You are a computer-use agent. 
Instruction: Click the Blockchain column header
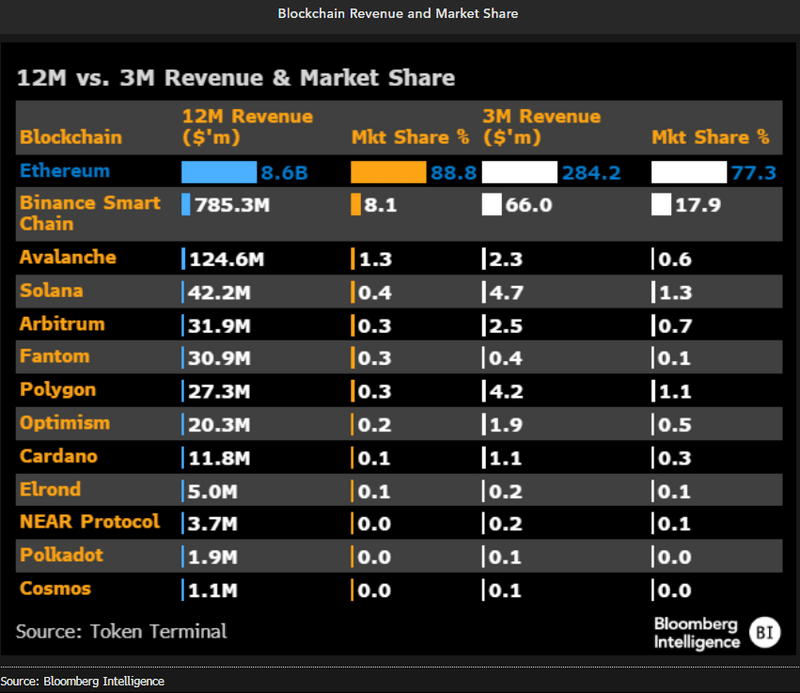[x=71, y=137]
